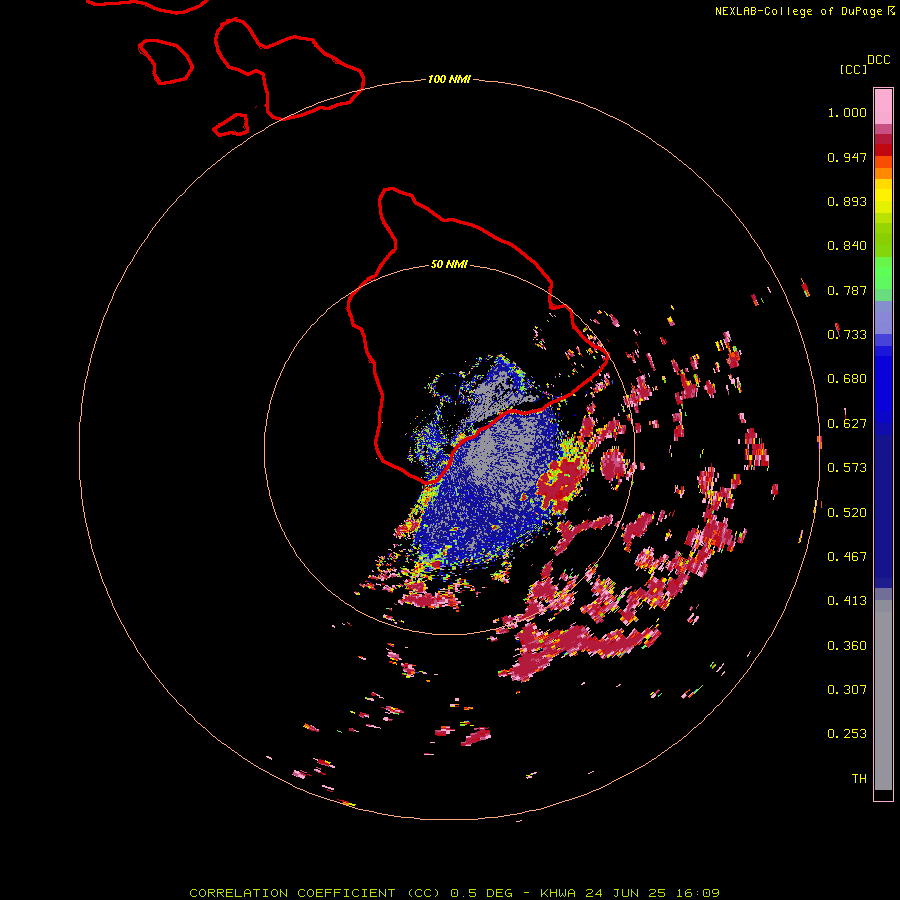Viewport: 900px width, 900px height.
Task: Click the DCC label above the color scale
Action: [x=878, y=60]
